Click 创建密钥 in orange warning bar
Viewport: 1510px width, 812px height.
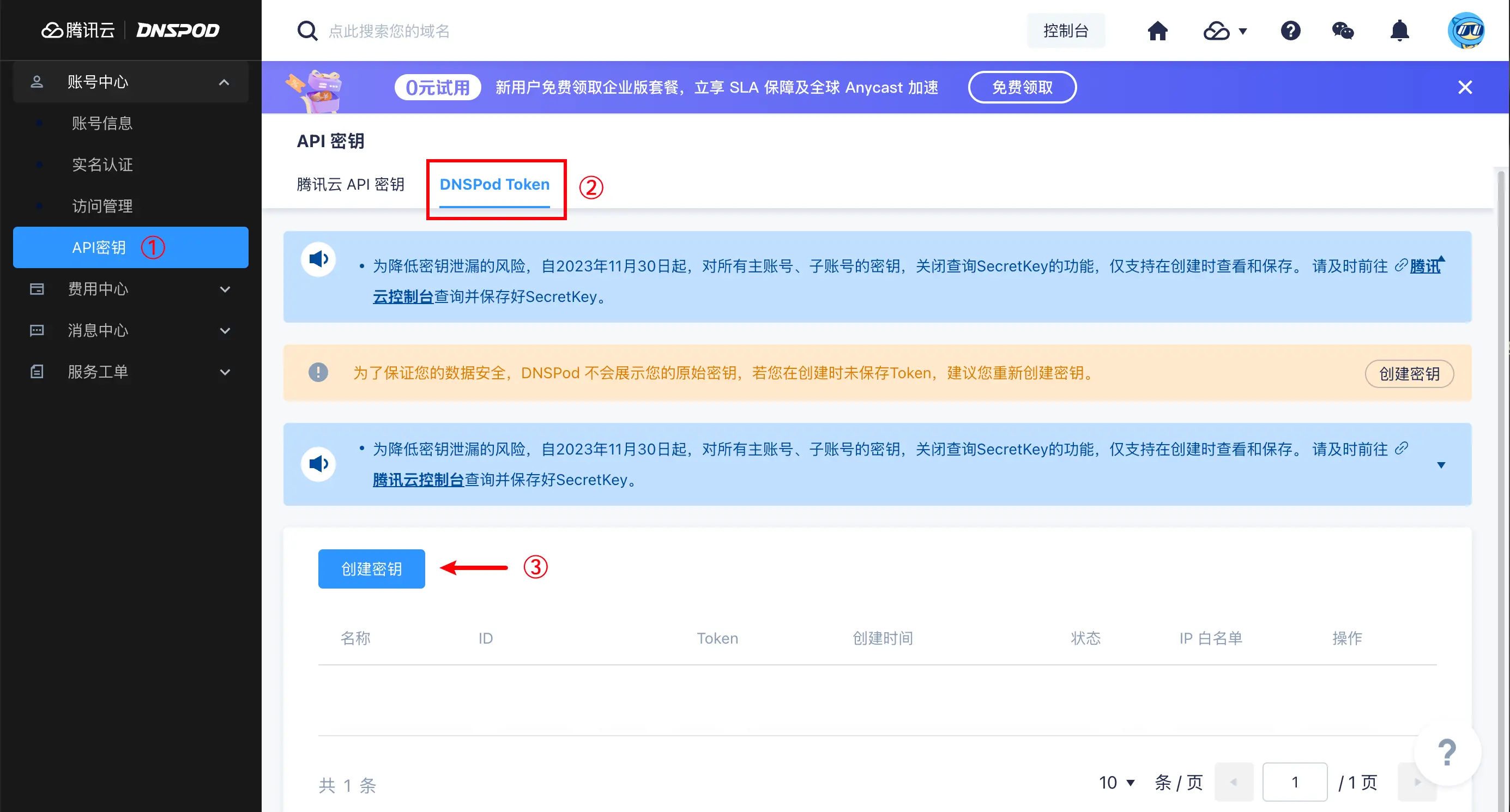point(1409,374)
